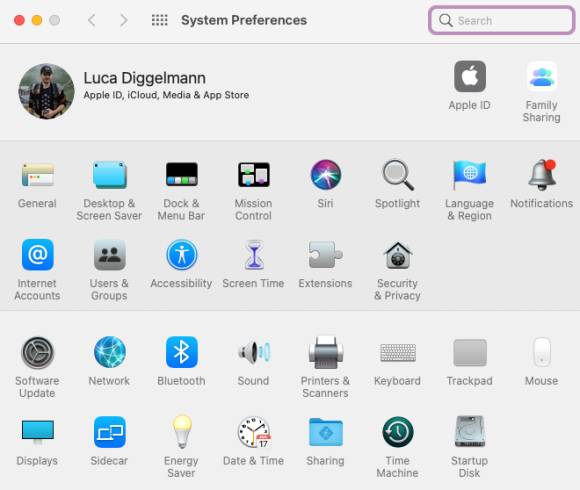Screen dimensions: 580x490
Task: Go back with the left chevron
Action: pyautogui.click(x=92, y=20)
